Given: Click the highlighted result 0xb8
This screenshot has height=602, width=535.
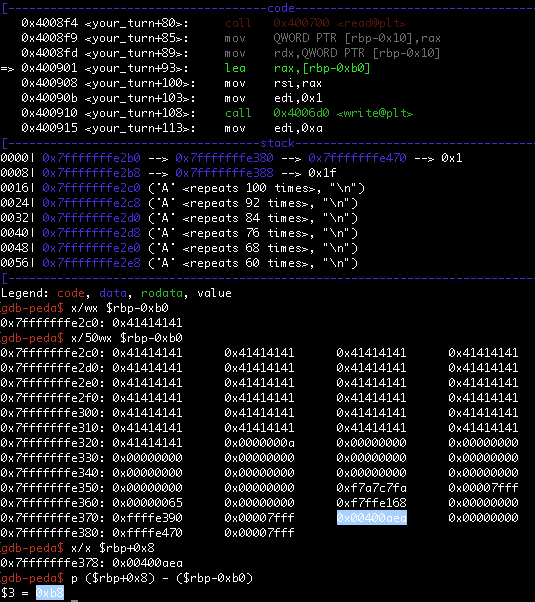Looking at the screenshot, I should pyautogui.click(x=50, y=593).
